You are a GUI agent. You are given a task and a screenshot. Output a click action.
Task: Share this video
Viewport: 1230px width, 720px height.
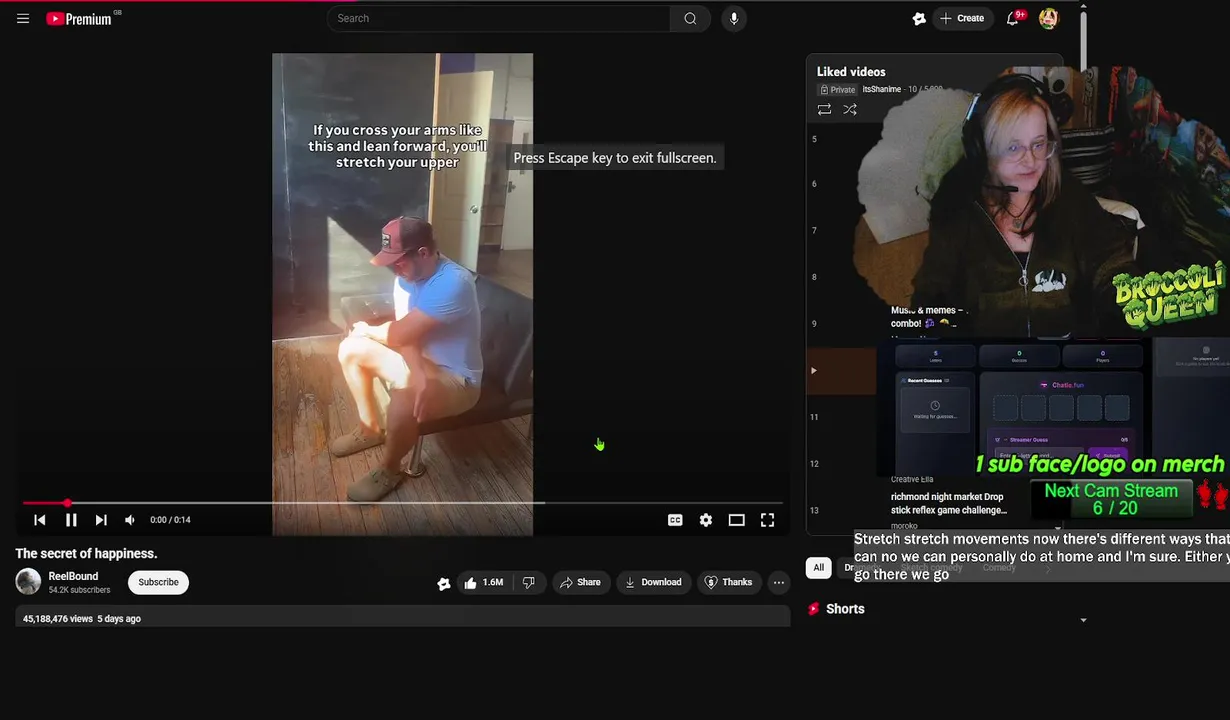[580, 582]
